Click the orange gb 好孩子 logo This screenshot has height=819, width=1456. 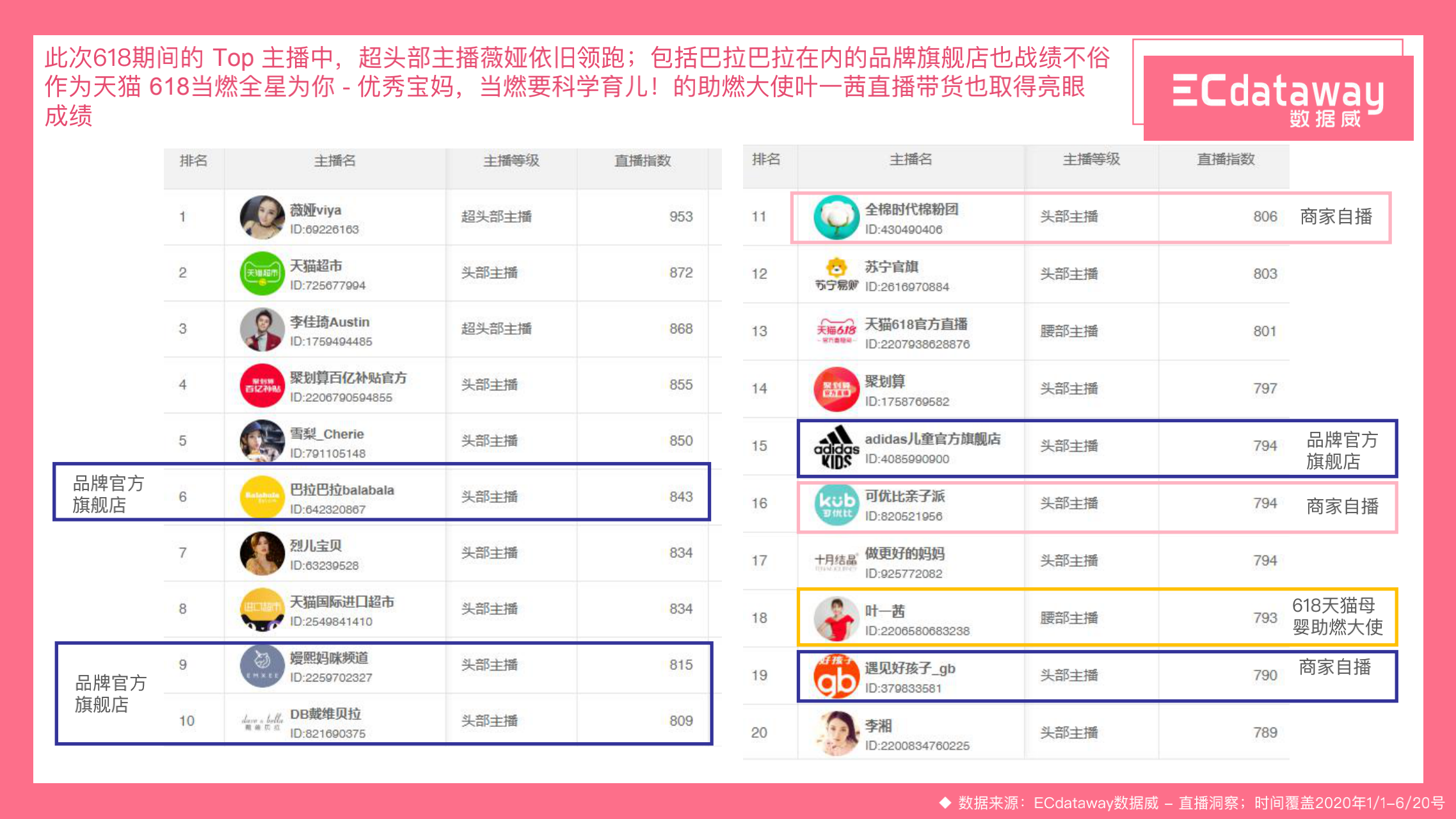[836, 676]
